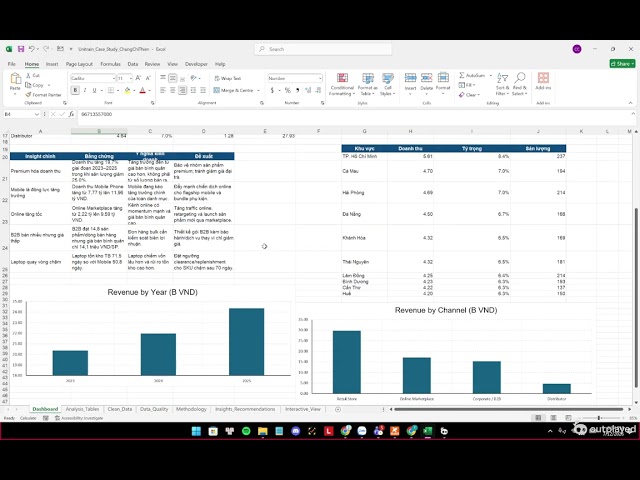
Task: Toggle Bold formatting
Action: coord(75,90)
